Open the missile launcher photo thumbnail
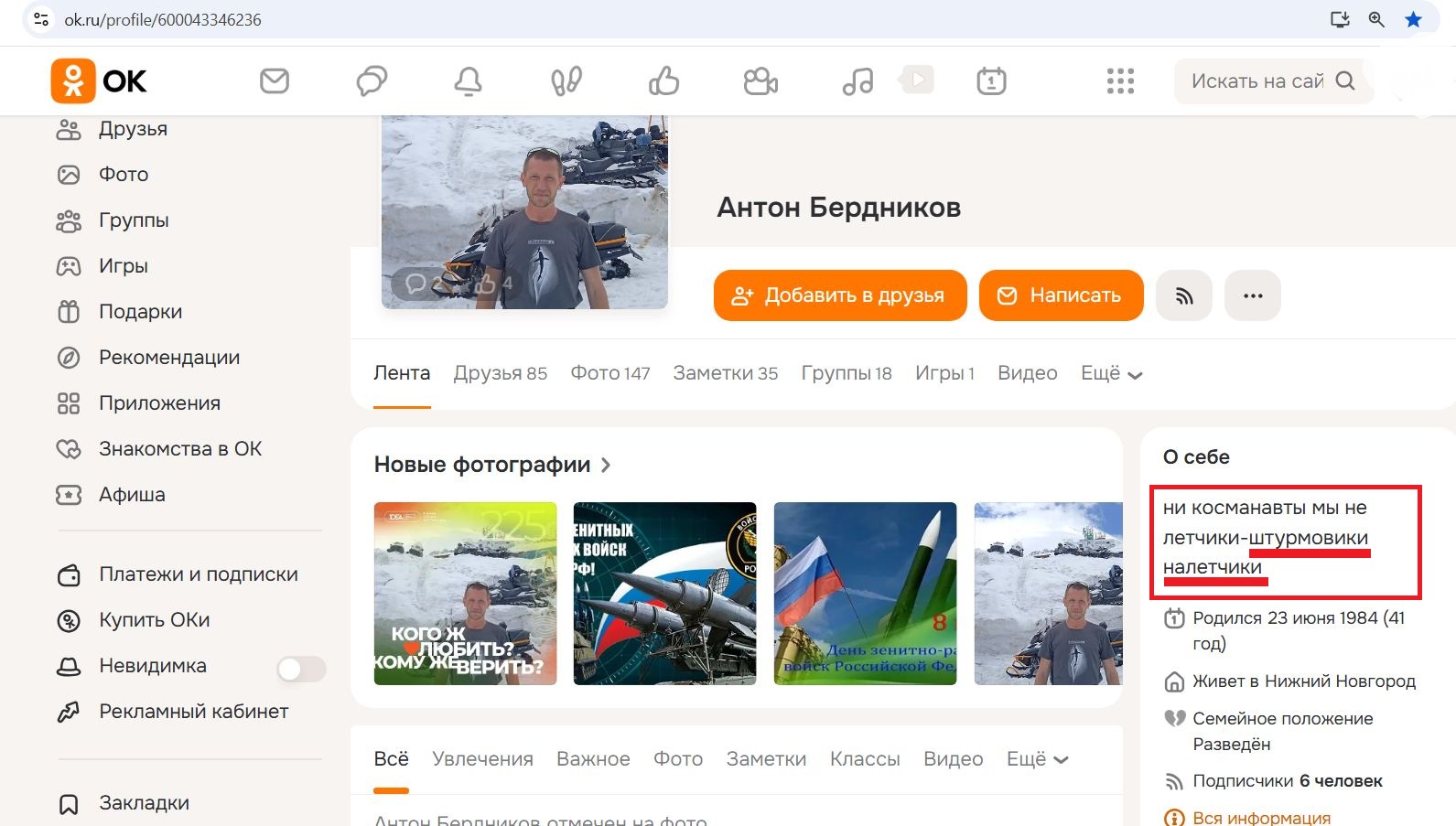 click(x=664, y=594)
